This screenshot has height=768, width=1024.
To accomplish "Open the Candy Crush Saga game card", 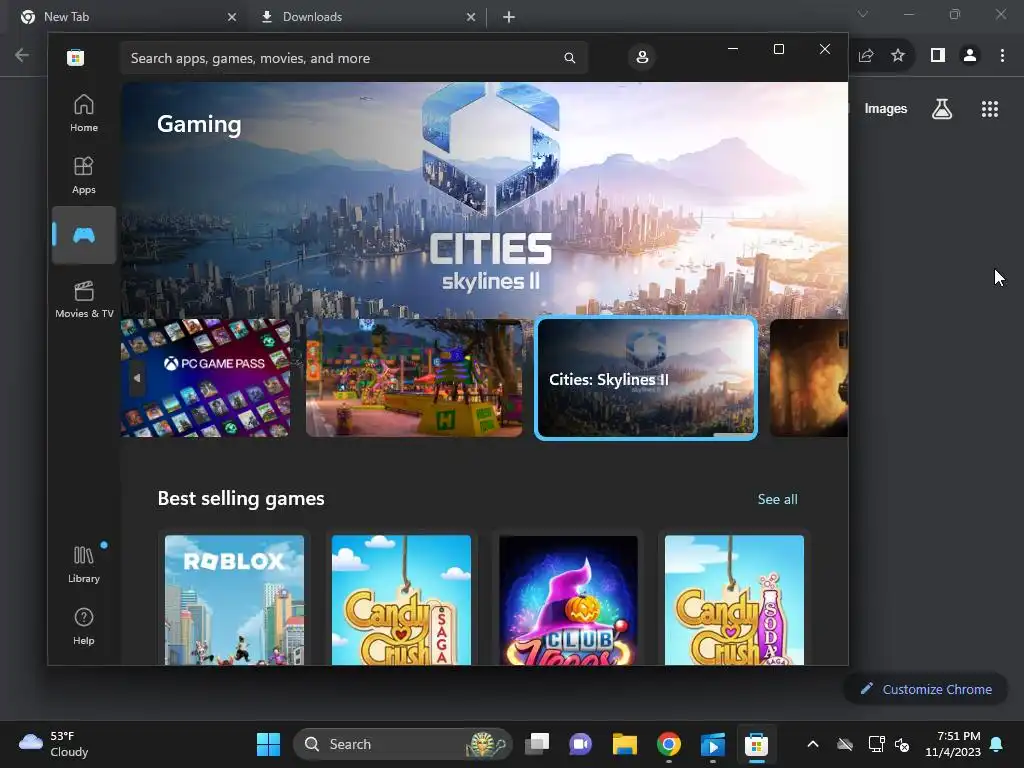I will click(x=401, y=600).
